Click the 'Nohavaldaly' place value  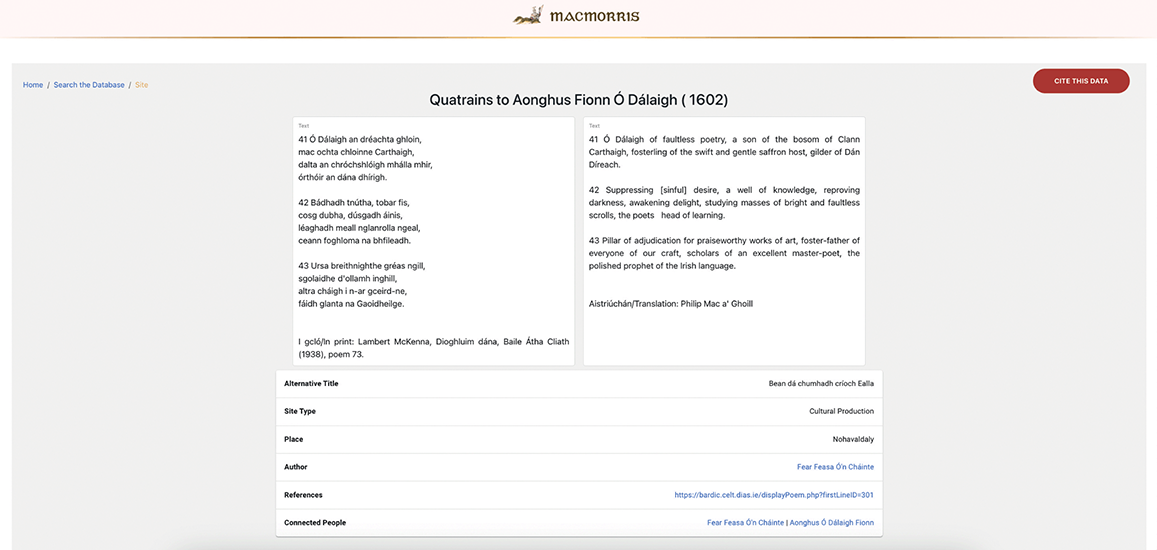coord(853,439)
